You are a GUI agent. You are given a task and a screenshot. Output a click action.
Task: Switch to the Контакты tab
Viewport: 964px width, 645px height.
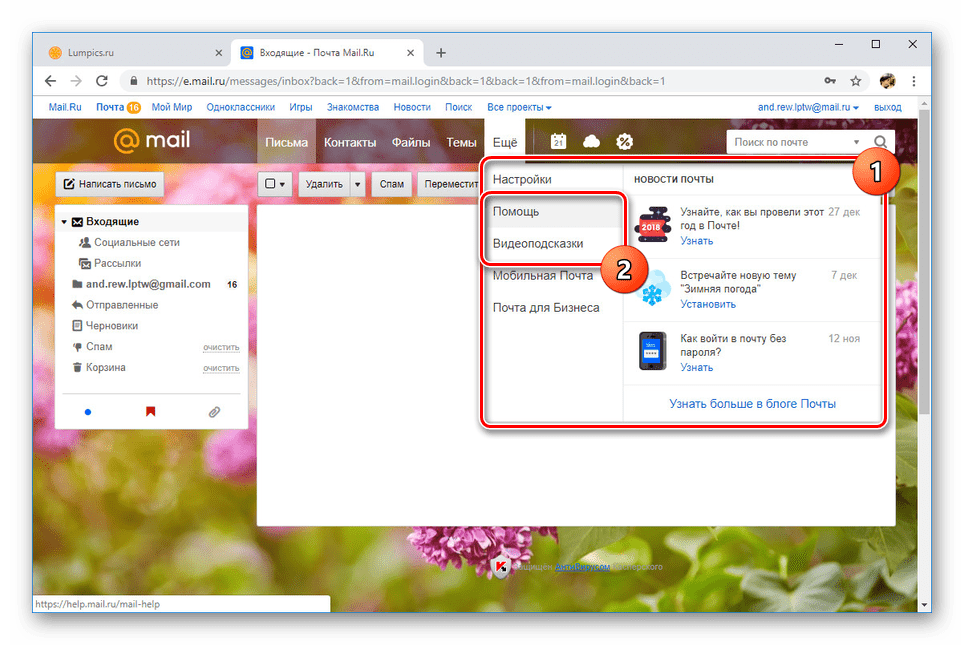coord(350,142)
